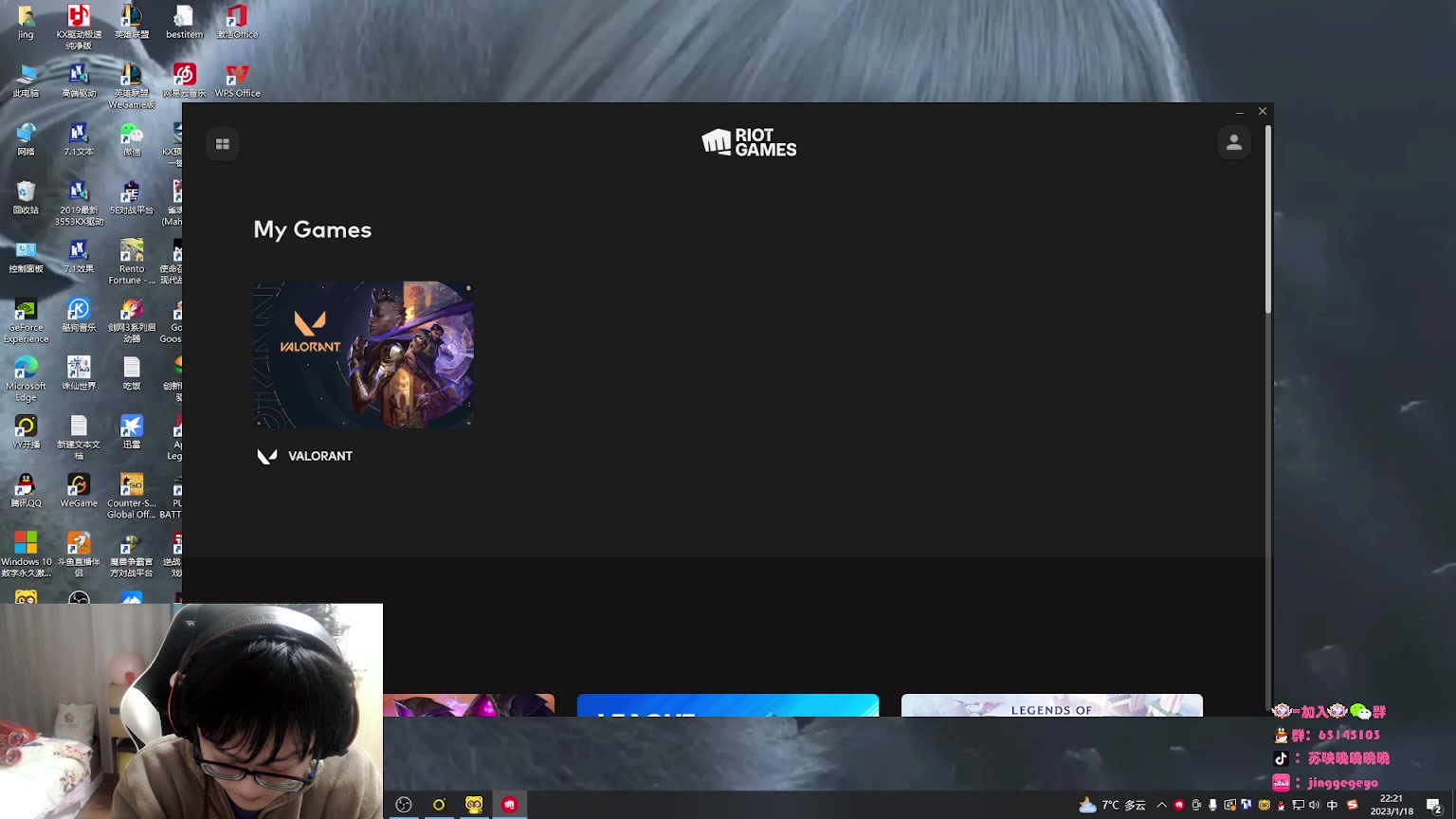Expand the hidden system tray icons arrow
This screenshot has width=1456, height=819.
coord(1161,806)
